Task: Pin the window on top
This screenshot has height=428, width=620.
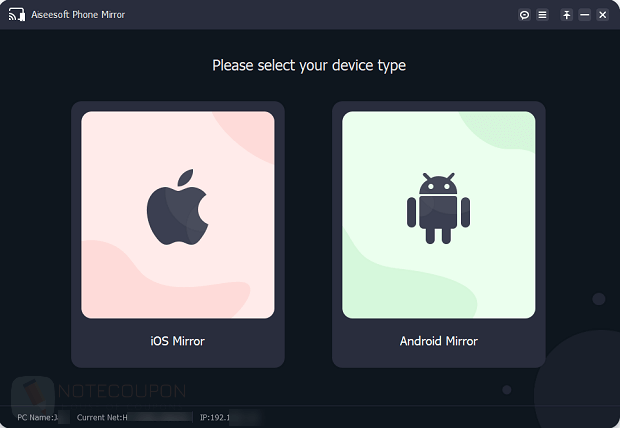Action: 567,15
